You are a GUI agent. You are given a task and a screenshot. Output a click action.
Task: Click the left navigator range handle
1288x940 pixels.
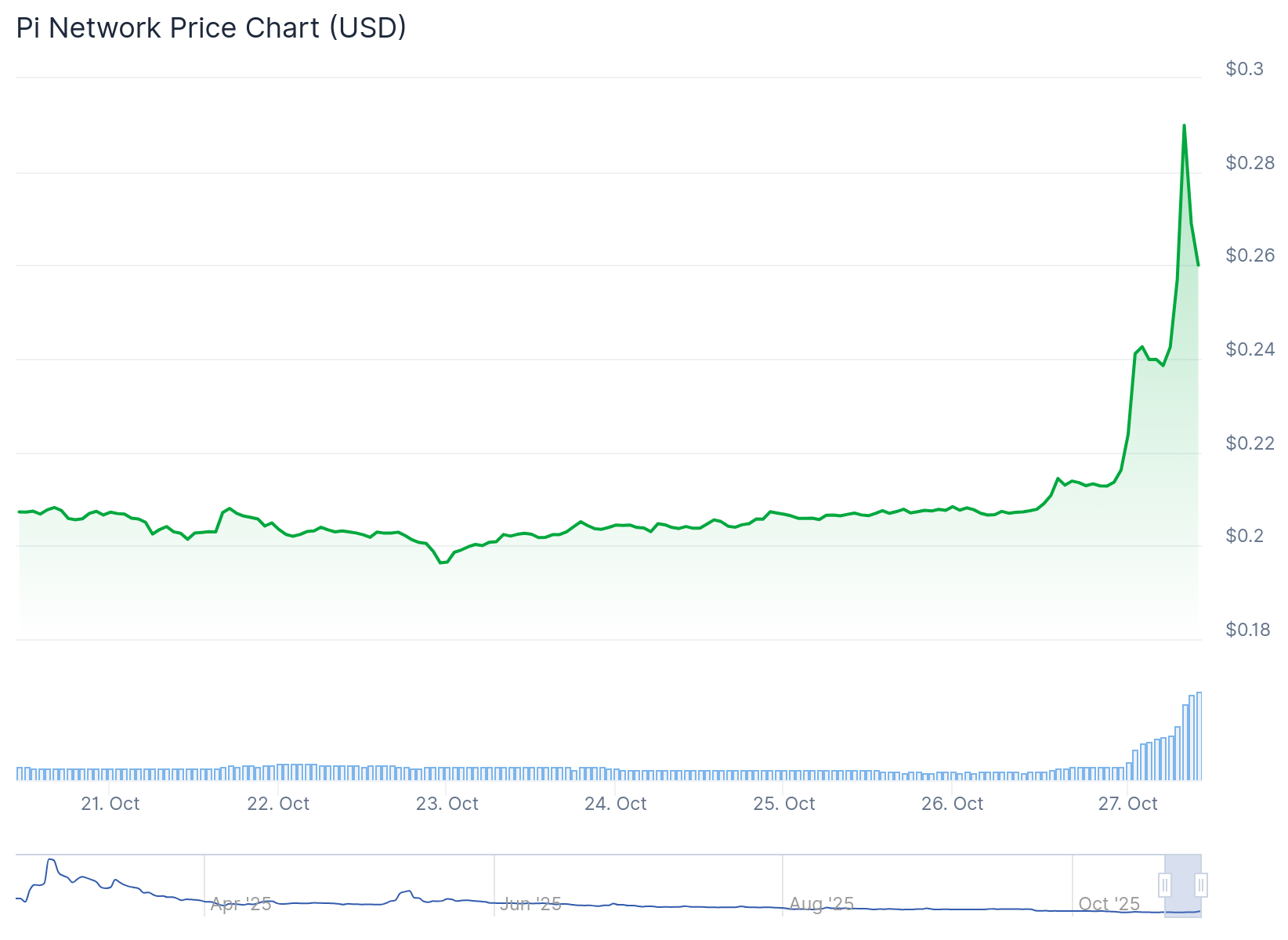(x=1165, y=885)
